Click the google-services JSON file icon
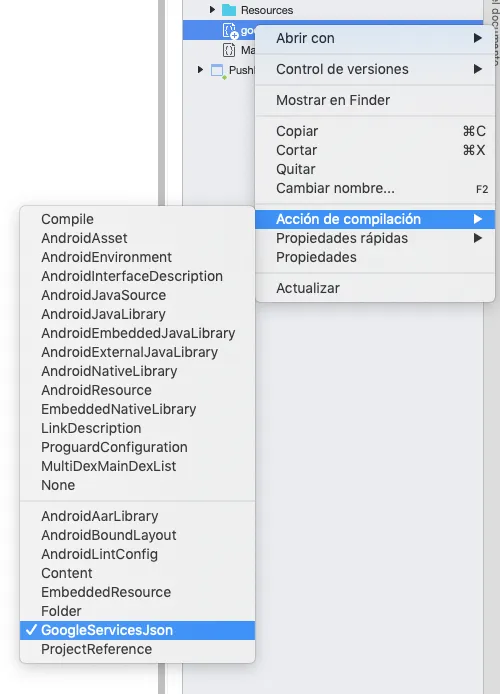This screenshot has height=694, width=500. click(x=230, y=31)
